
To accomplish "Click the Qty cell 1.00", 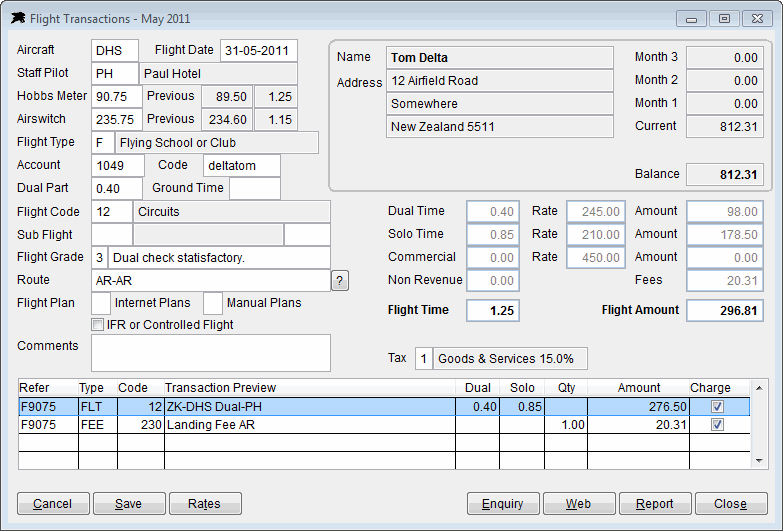I will point(566,425).
